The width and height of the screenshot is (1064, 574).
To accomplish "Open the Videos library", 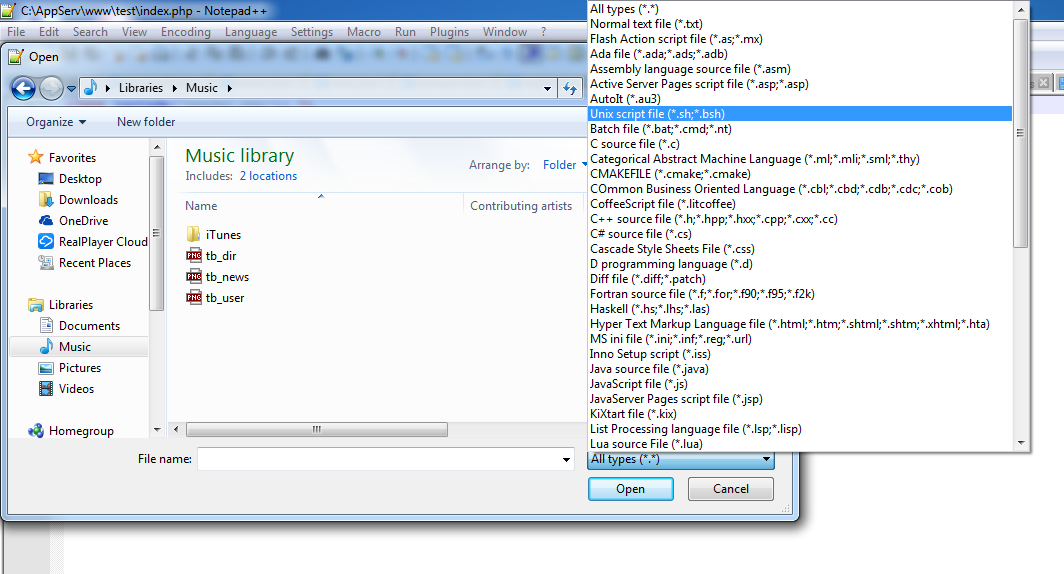I will click(76, 389).
